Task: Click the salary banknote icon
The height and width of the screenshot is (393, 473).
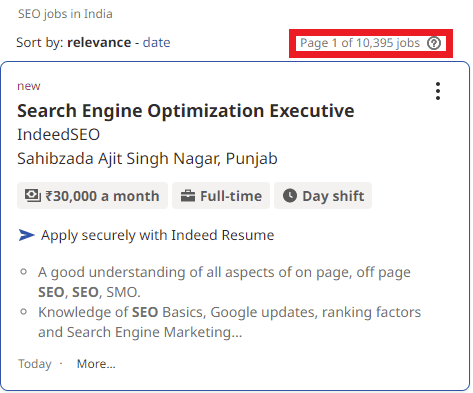Action: (33, 195)
